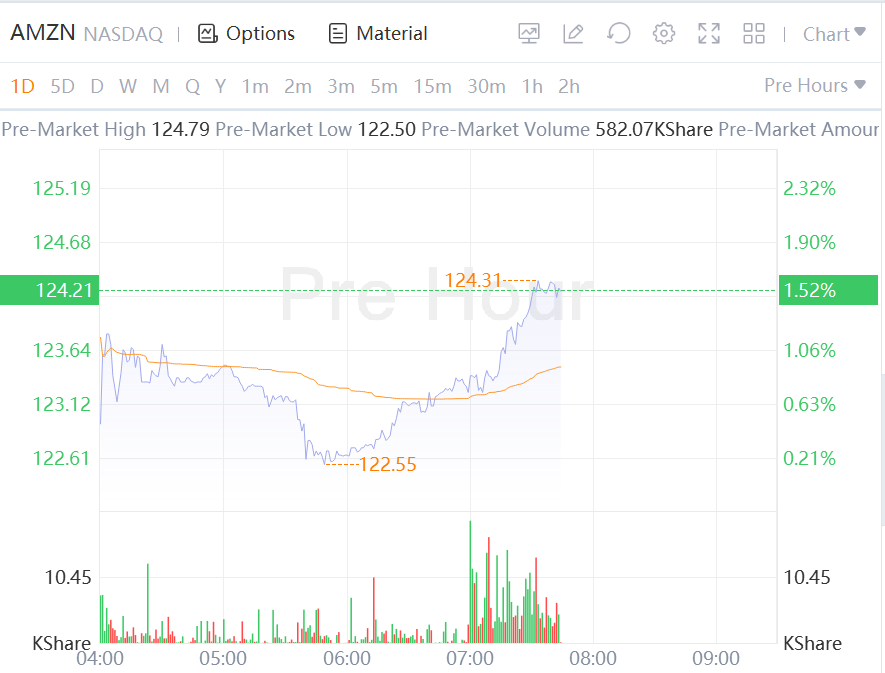Viewport: 885px width, 673px height.
Task: Click the 07:00 time axis marker
Action: (470, 658)
